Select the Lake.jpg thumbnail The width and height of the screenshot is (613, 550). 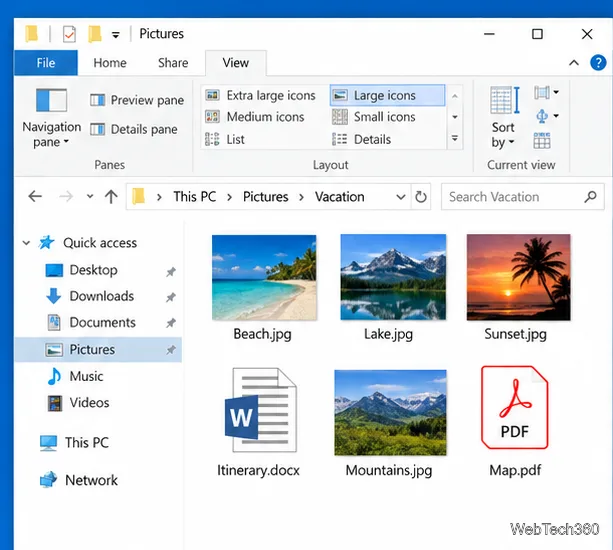pos(393,277)
